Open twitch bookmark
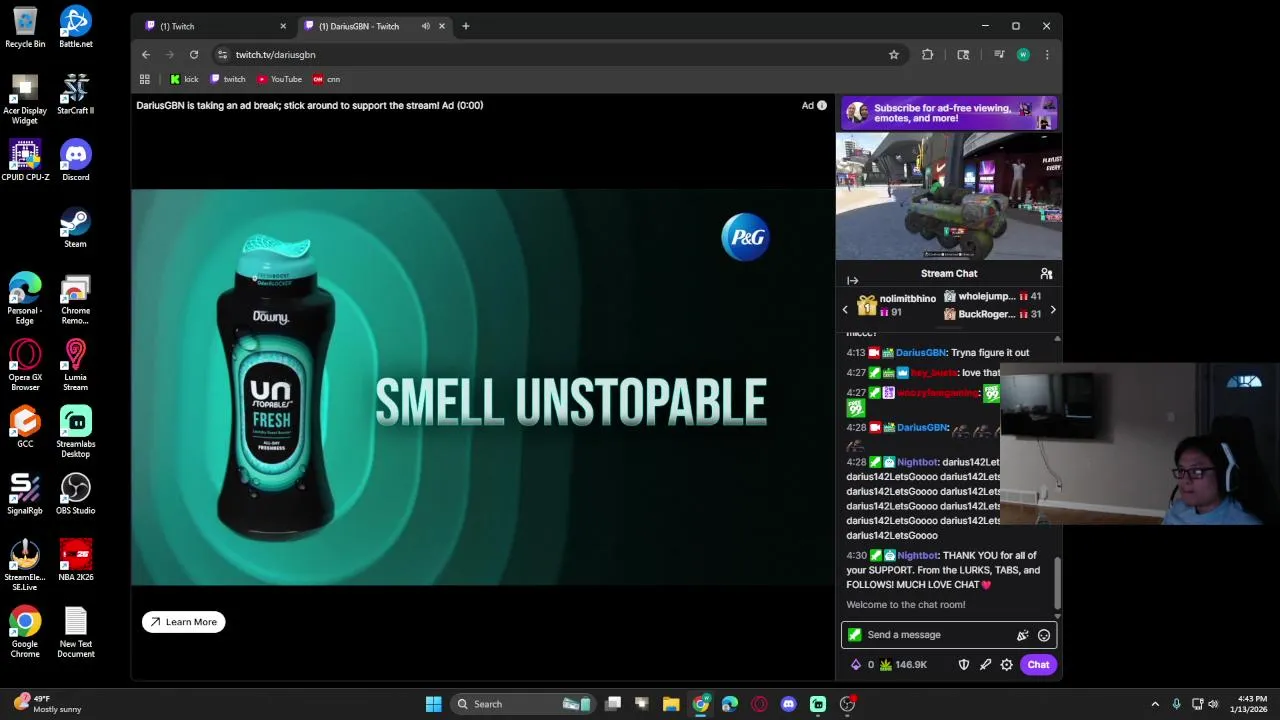The width and height of the screenshot is (1280, 720). pos(228,79)
